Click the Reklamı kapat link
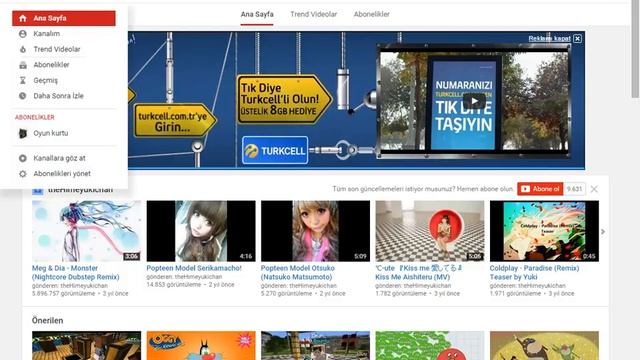The width and height of the screenshot is (640, 360). (549, 38)
